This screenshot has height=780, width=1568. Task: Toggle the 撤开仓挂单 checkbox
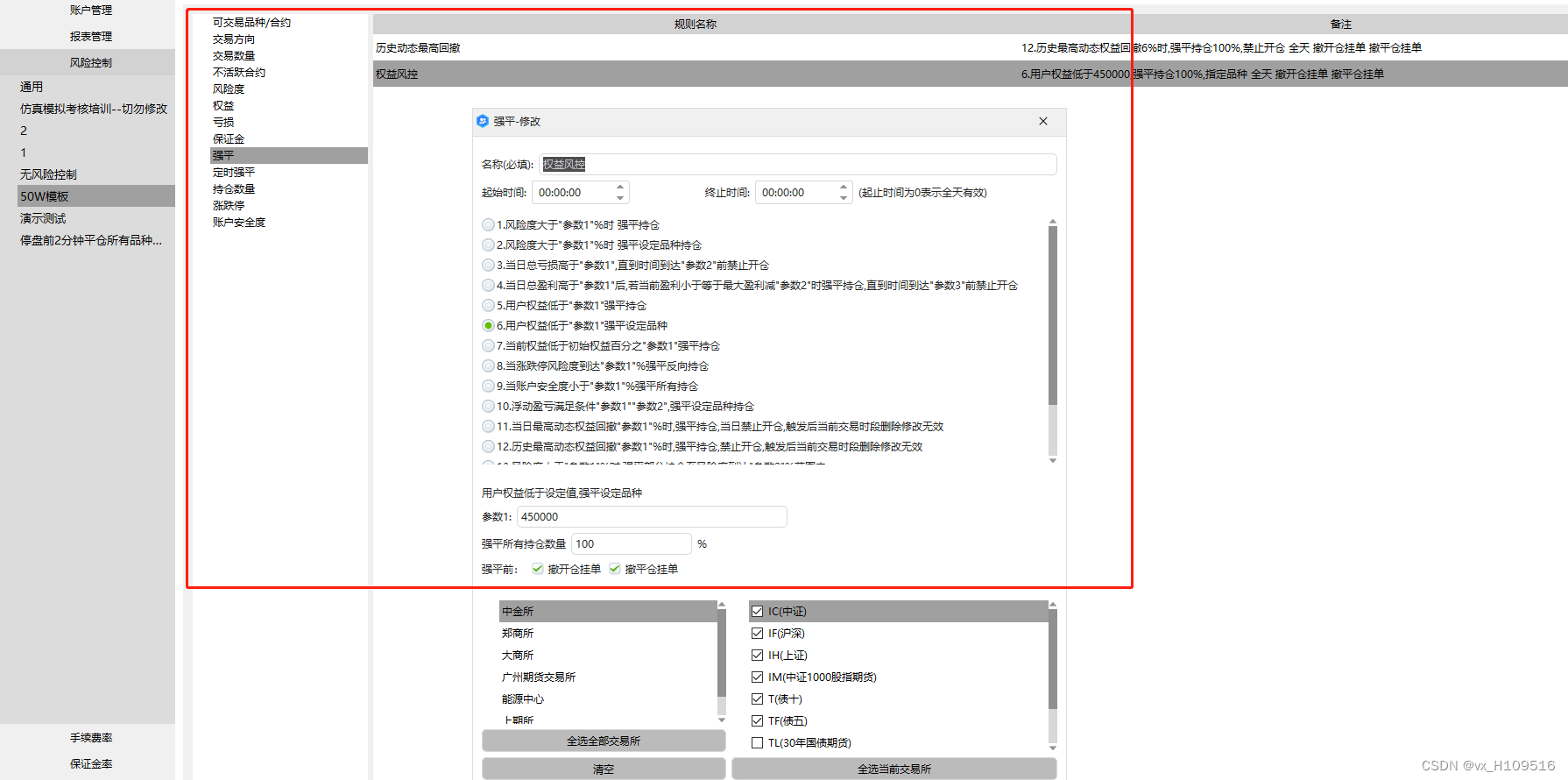537,569
